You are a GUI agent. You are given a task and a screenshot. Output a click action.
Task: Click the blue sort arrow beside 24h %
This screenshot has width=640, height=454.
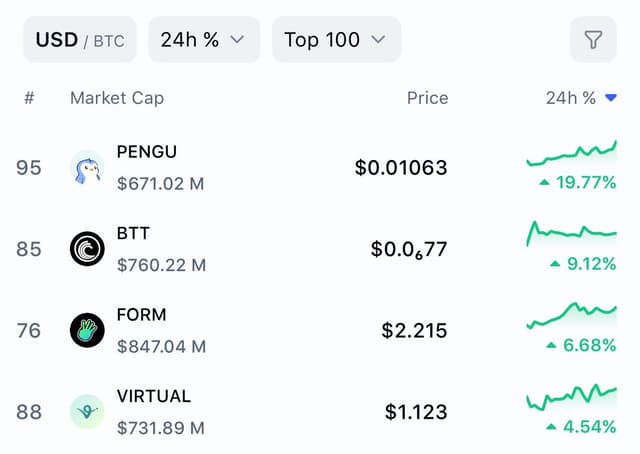[x=611, y=98]
